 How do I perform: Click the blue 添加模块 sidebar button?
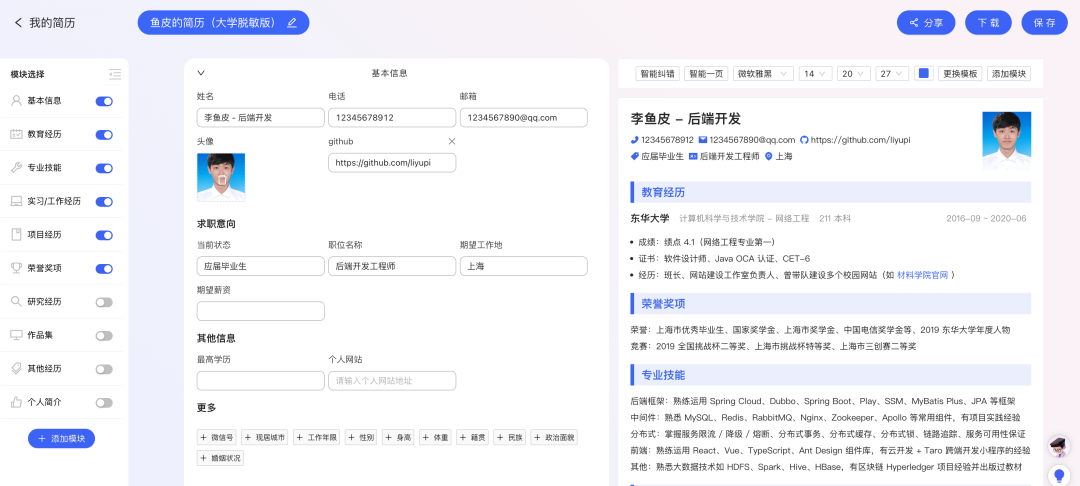[x=61, y=439]
